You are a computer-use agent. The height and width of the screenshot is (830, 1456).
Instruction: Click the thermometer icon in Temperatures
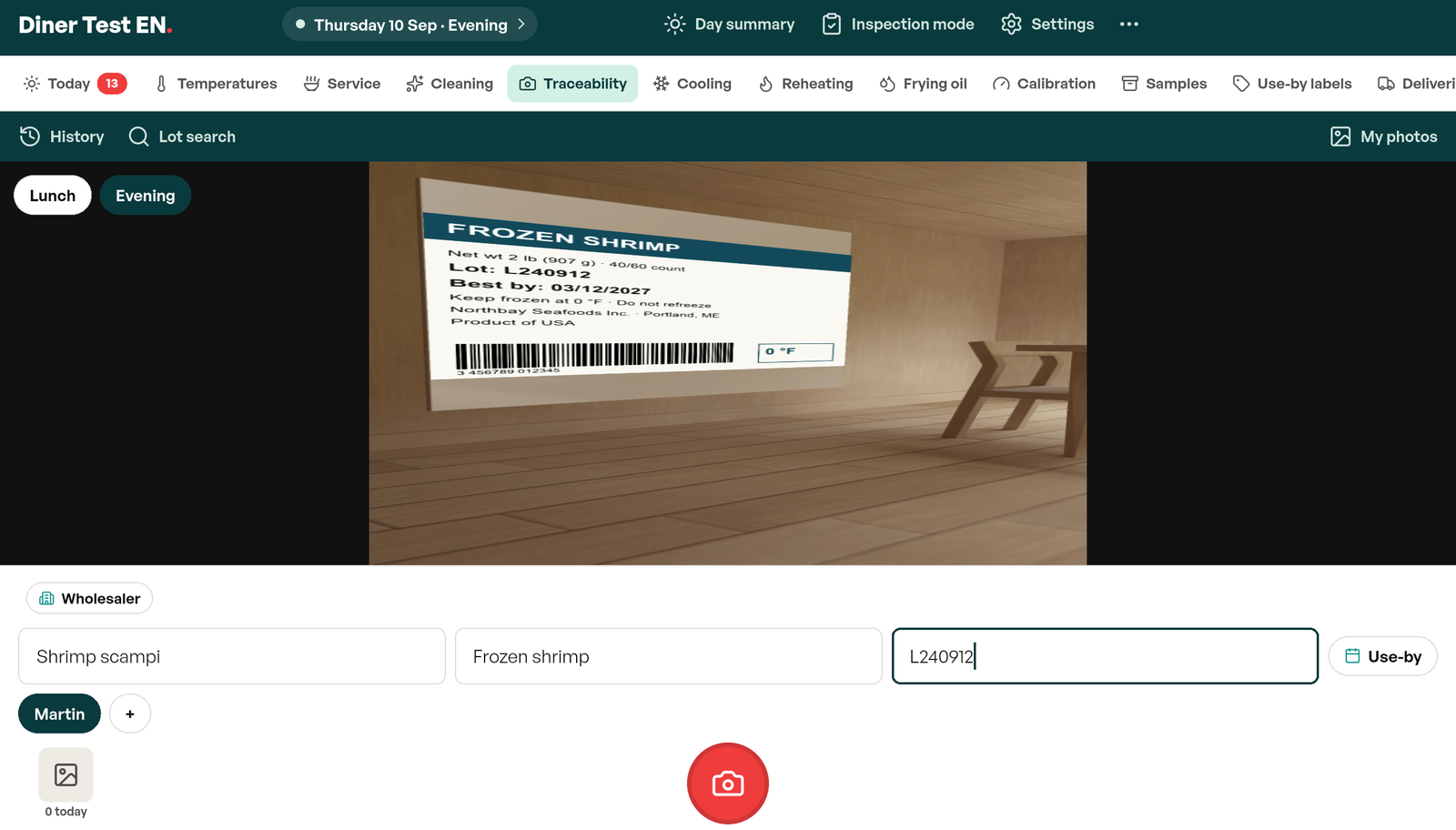pyautogui.click(x=161, y=84)
